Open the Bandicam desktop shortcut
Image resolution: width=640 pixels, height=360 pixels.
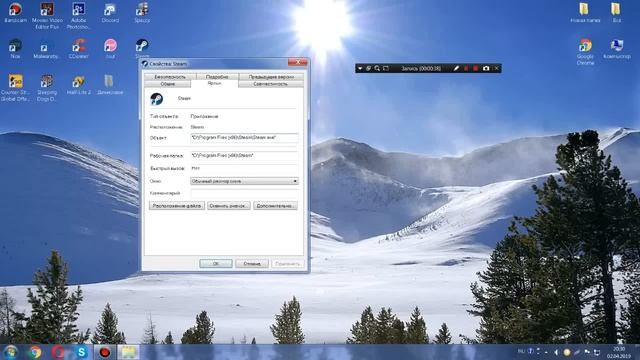click(x=16, y=12)
